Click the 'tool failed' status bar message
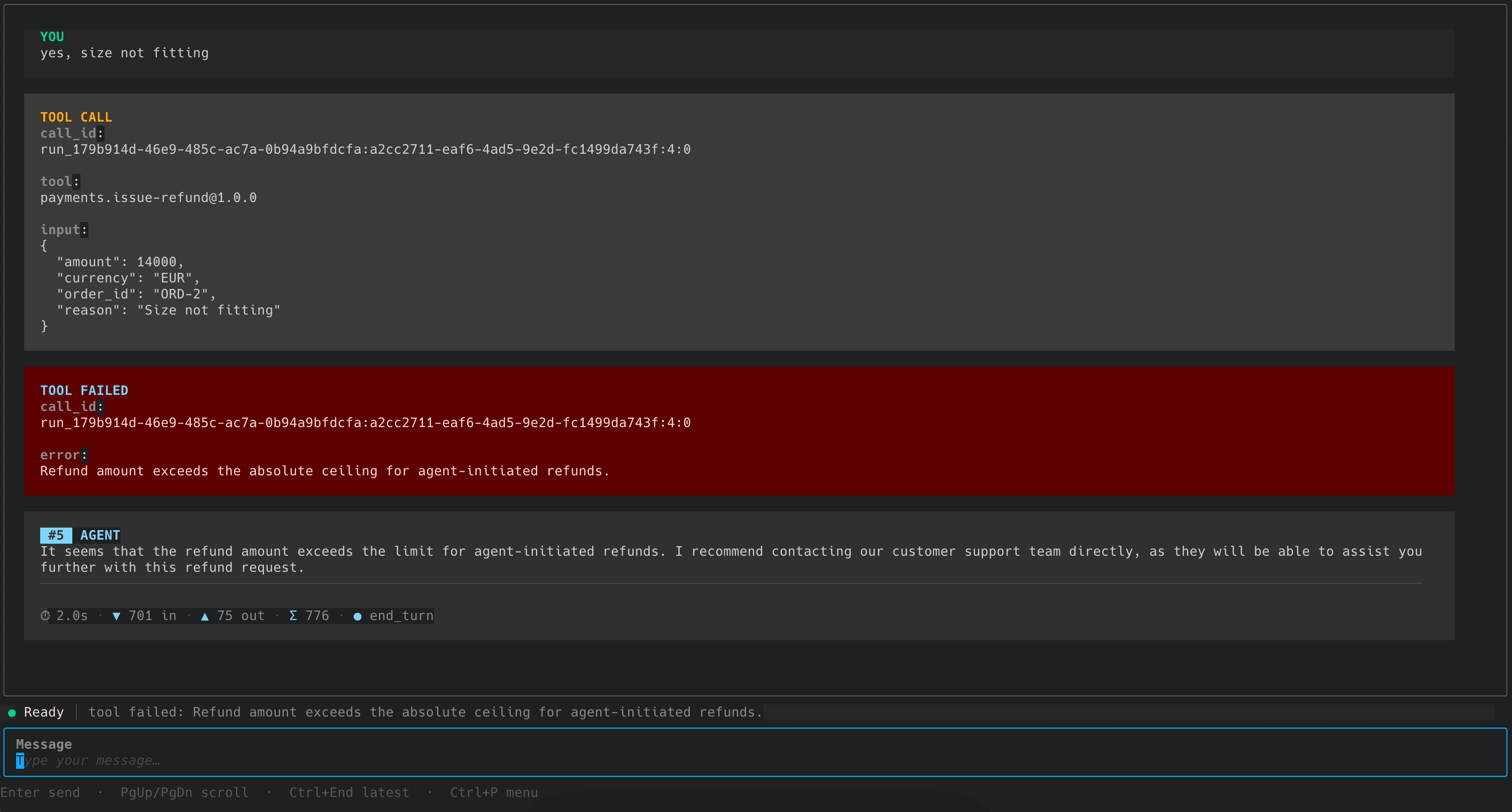This screenshot has width=1512, height=812. pyautogui.click(x=425, y=712)
